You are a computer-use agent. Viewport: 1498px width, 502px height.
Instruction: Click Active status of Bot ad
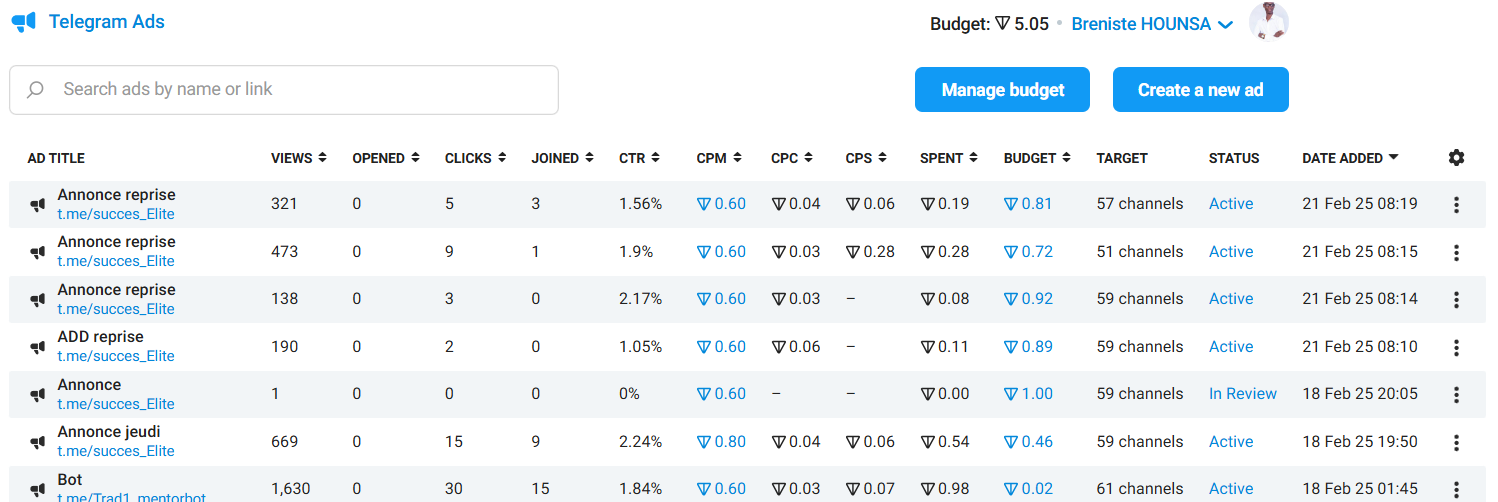pyautogui.click(x=1231, y=489)
